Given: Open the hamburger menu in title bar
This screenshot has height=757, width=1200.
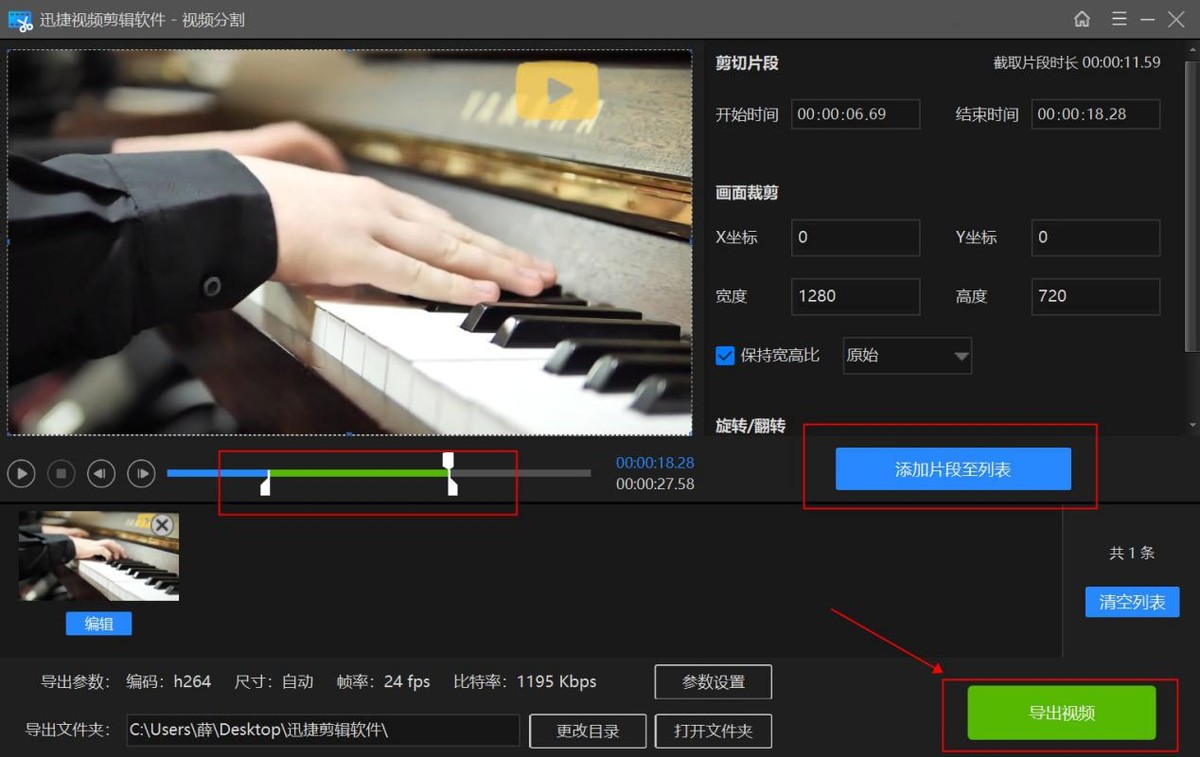Looking at the screenshot, I should click(x=1119, y=19).
